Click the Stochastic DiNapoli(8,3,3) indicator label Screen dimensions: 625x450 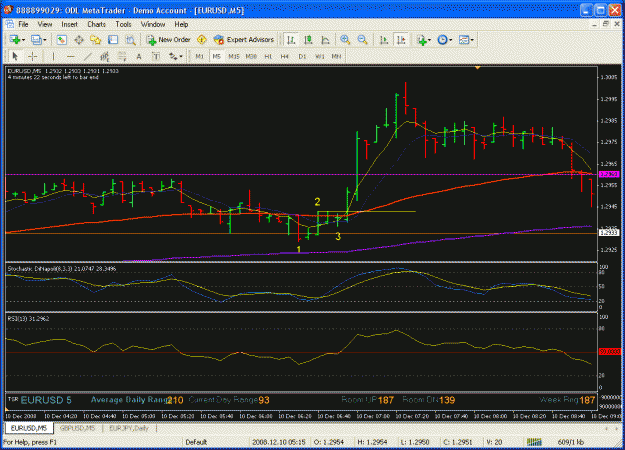(62, 269)
